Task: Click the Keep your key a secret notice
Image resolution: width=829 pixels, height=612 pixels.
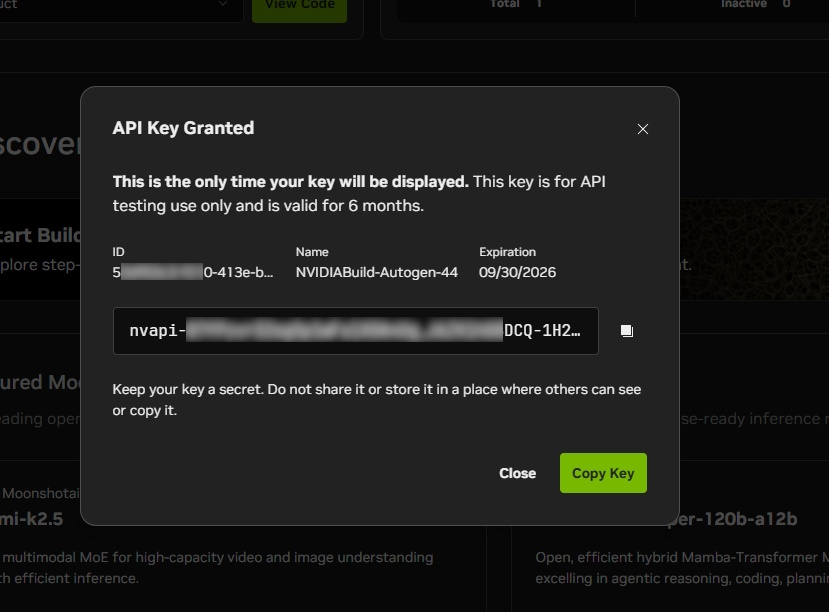Action: pyautogui.click(x=376, y=400)
